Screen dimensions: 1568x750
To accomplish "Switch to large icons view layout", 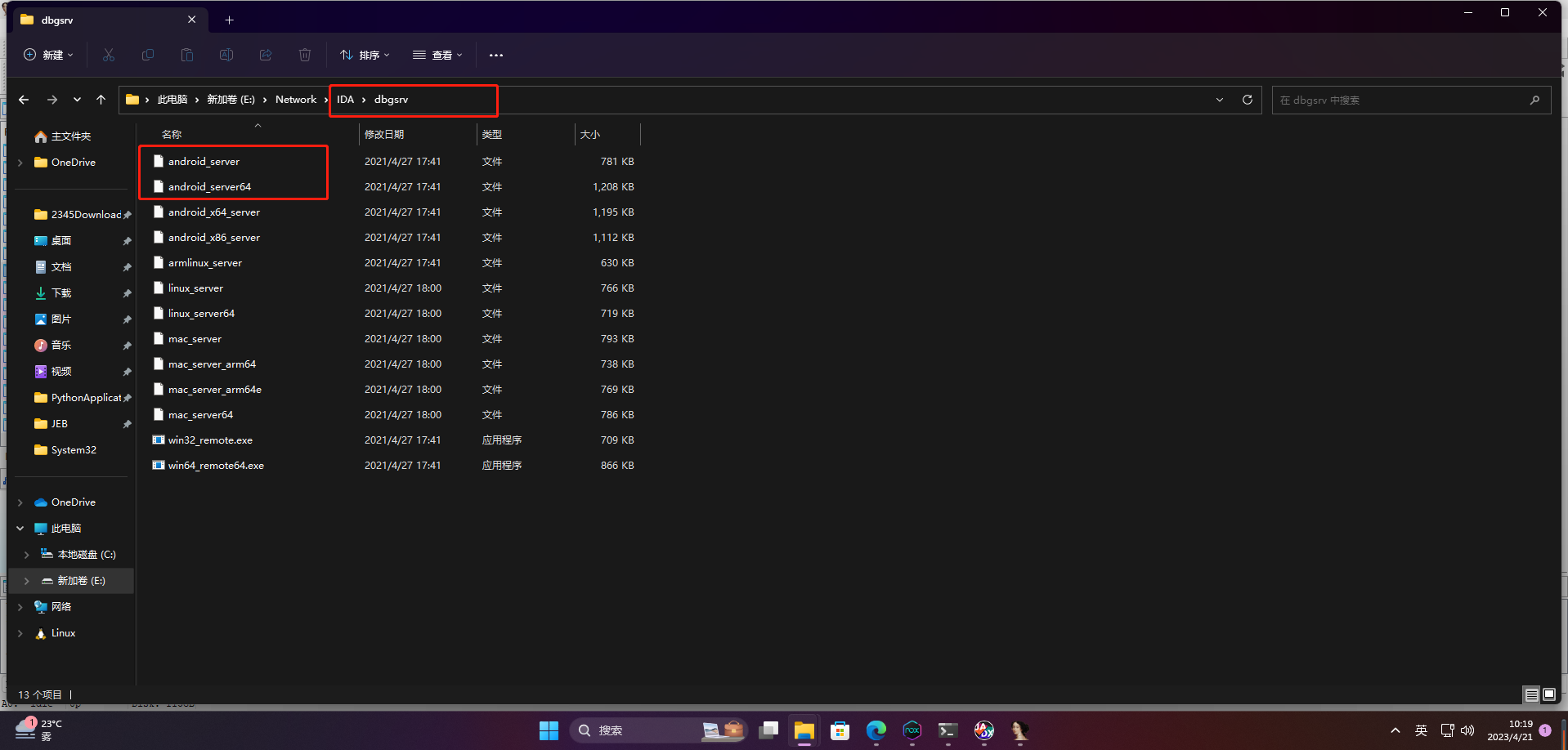I will pyautogui.click(x=1549, y=694).
